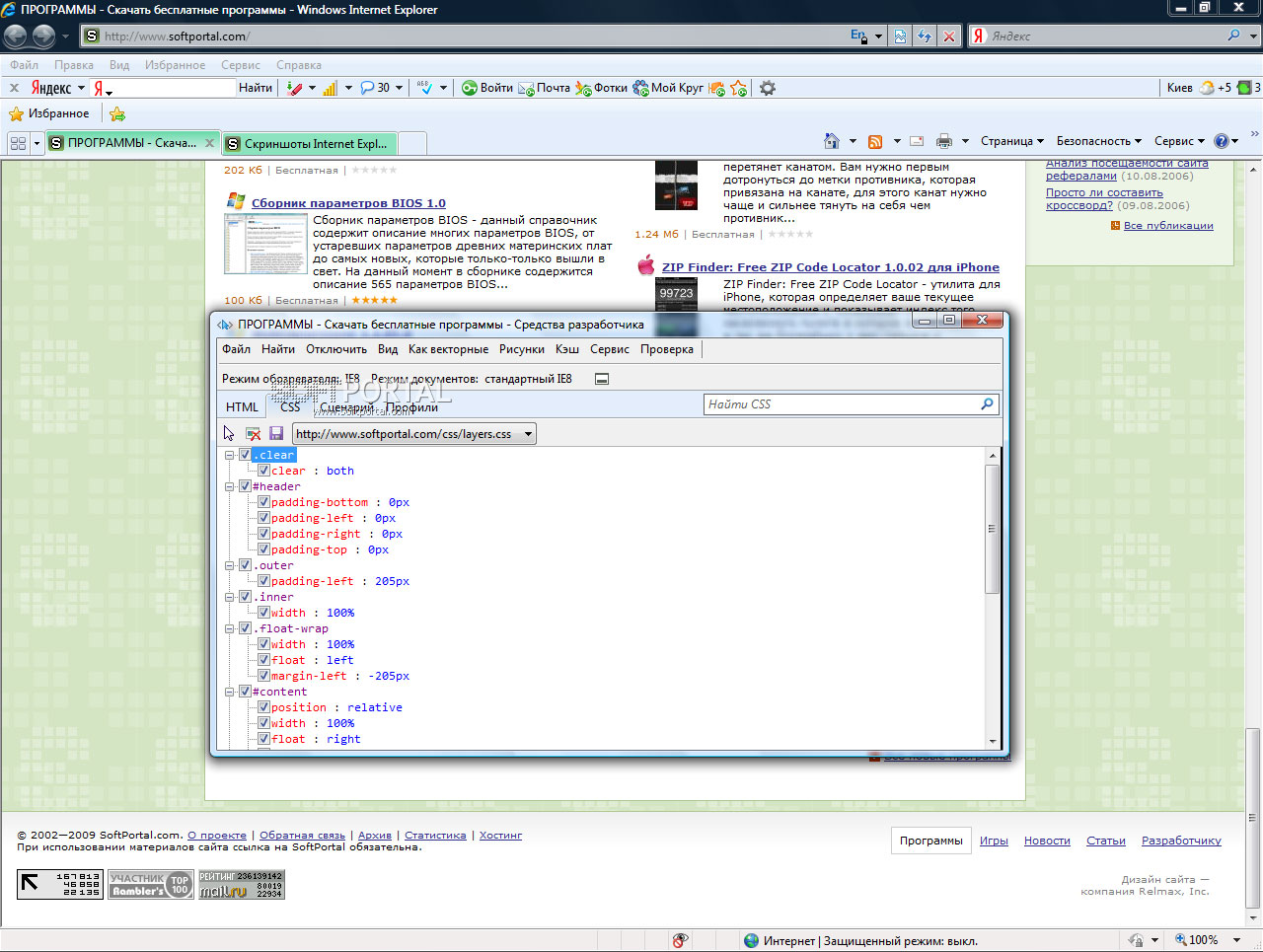Collapse the .clear rule tree node
Screen dimensions: 1263x952
[230, 455]
